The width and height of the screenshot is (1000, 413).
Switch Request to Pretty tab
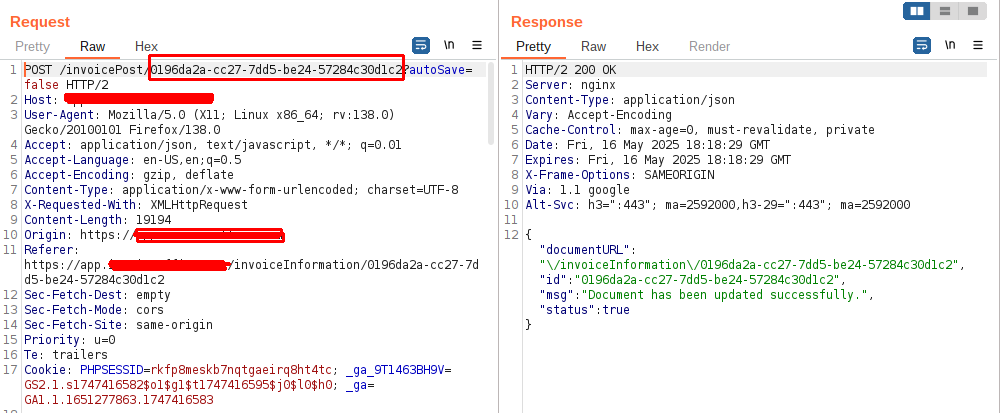32,47
